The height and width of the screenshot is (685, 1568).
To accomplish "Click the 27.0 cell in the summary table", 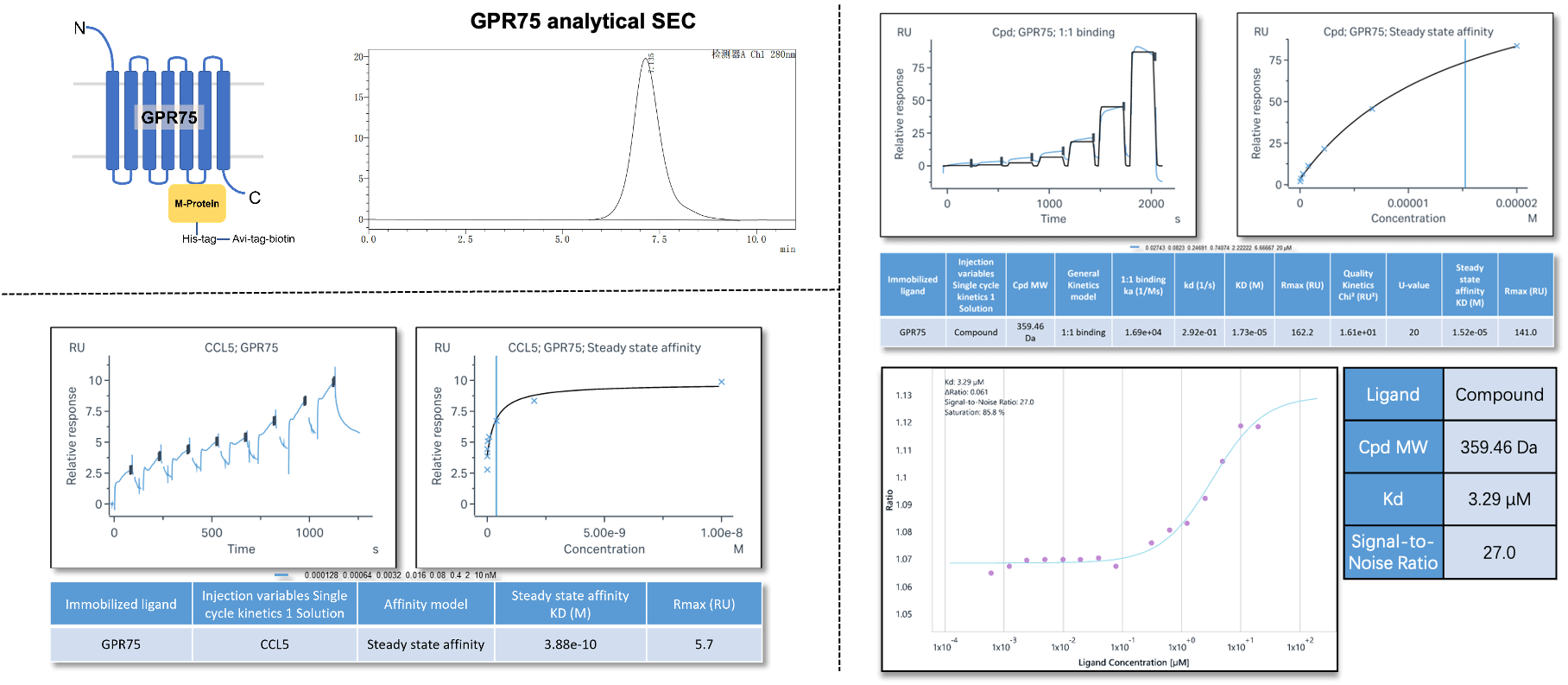I will [1498, 552].
